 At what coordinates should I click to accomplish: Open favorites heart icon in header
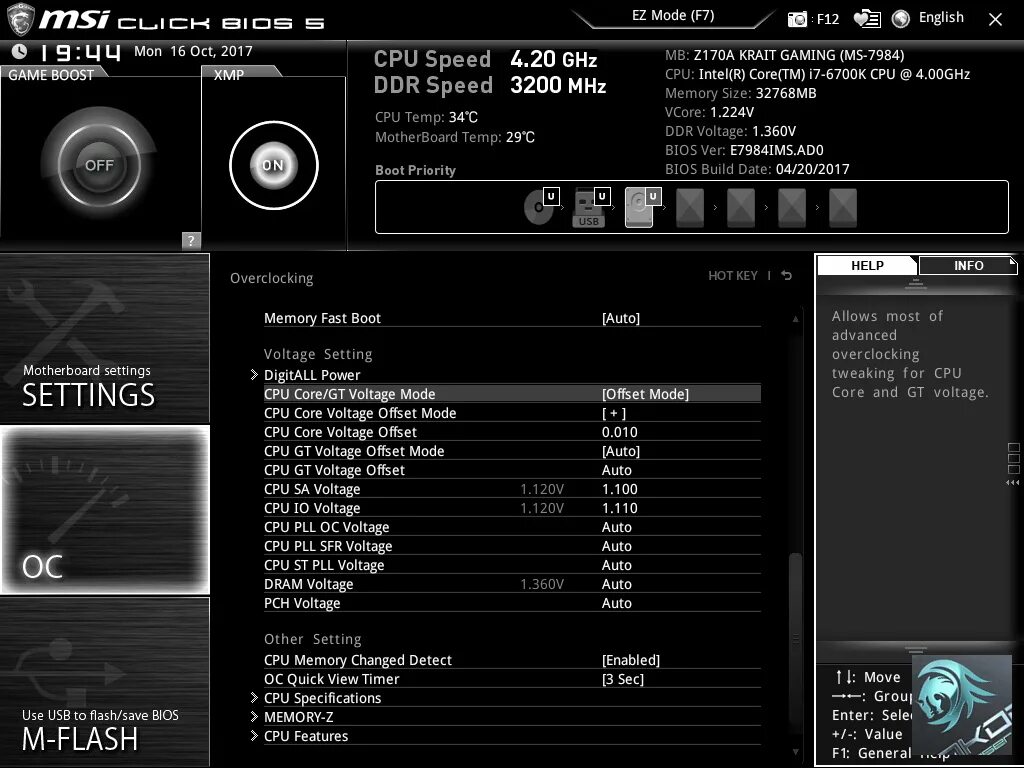(x=867, y=19)
